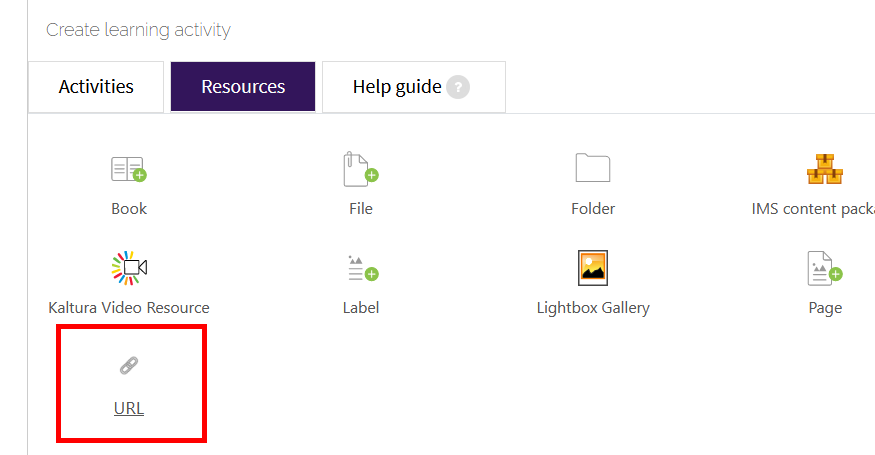
Task: Choose the Label resource icon
Action: click(363, 268)
